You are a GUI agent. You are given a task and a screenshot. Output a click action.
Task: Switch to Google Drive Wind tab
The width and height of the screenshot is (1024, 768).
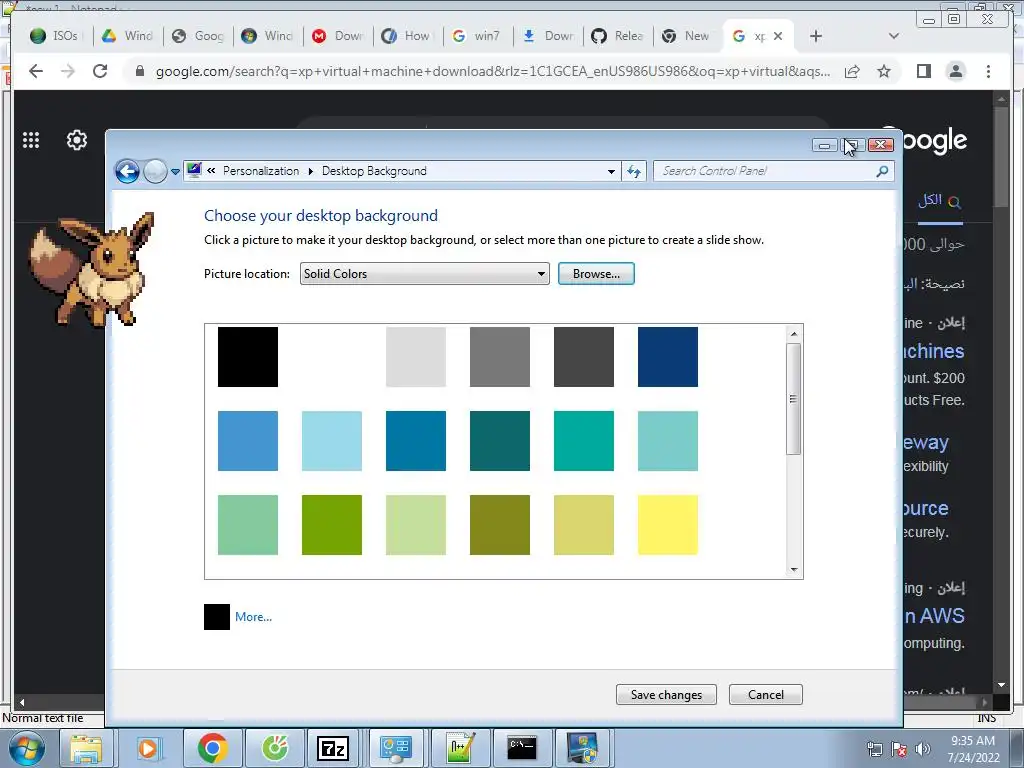tap(127, 36)
